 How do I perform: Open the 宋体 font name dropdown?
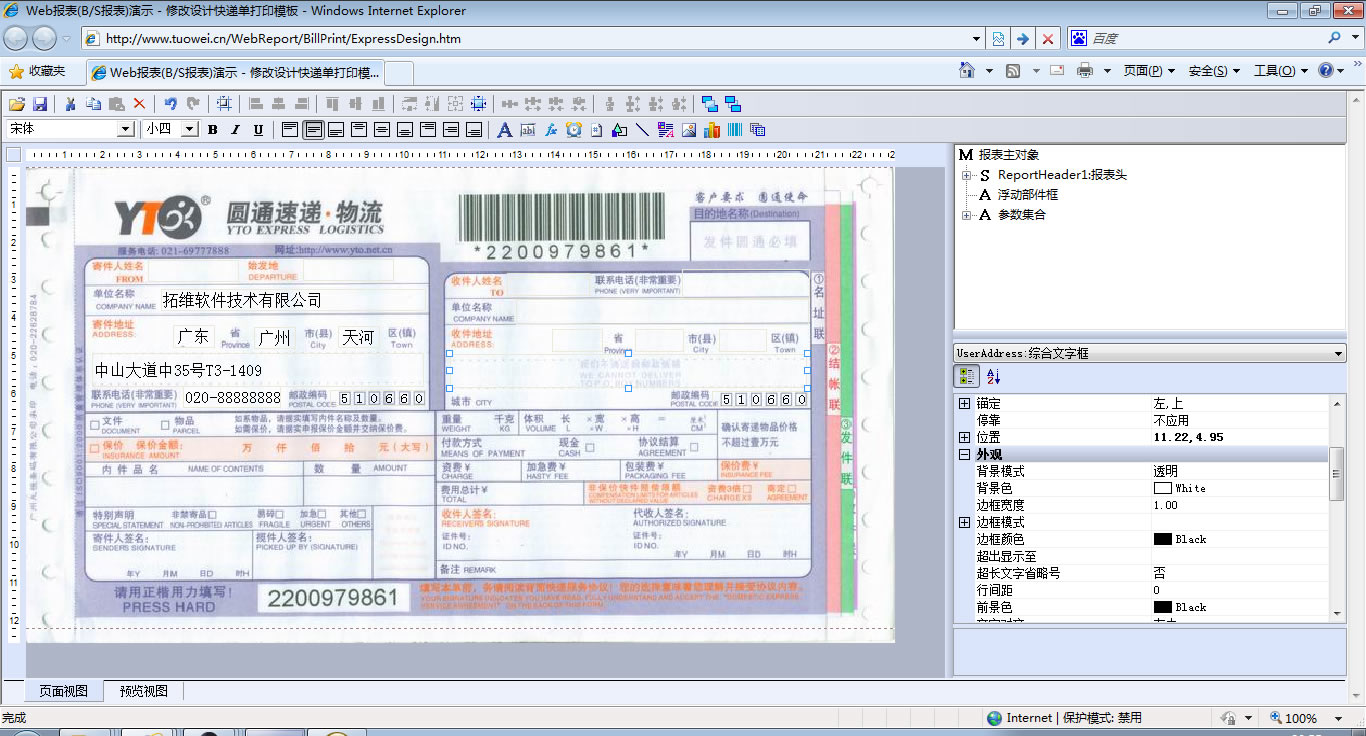tap(126, 129)
